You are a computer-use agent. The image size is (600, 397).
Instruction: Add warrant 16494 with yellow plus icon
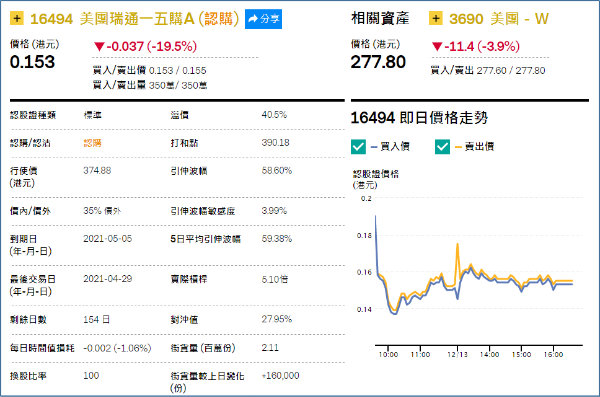[x=16, y=18]
